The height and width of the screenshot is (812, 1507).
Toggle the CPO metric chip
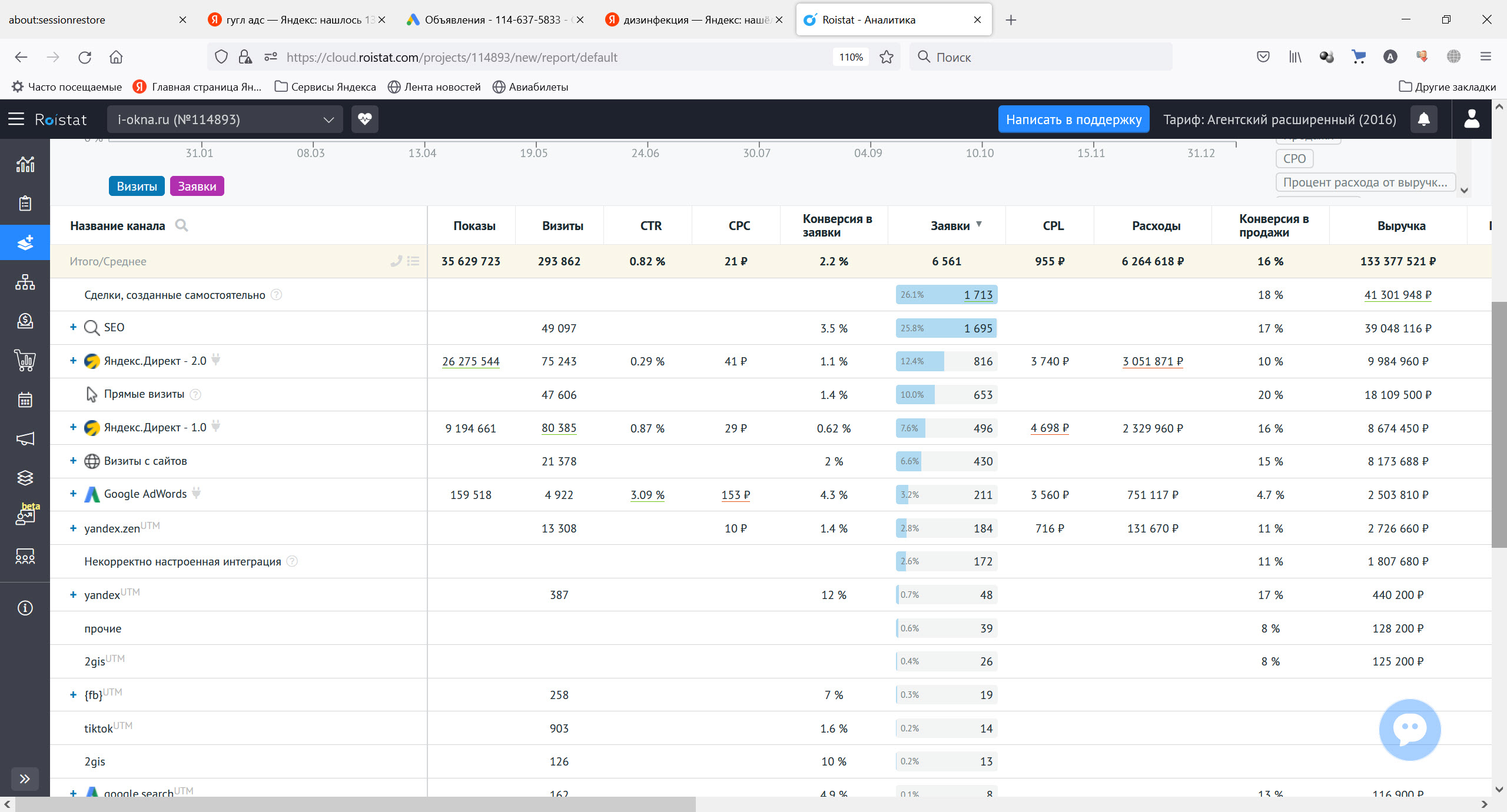tap(1294, 159)
